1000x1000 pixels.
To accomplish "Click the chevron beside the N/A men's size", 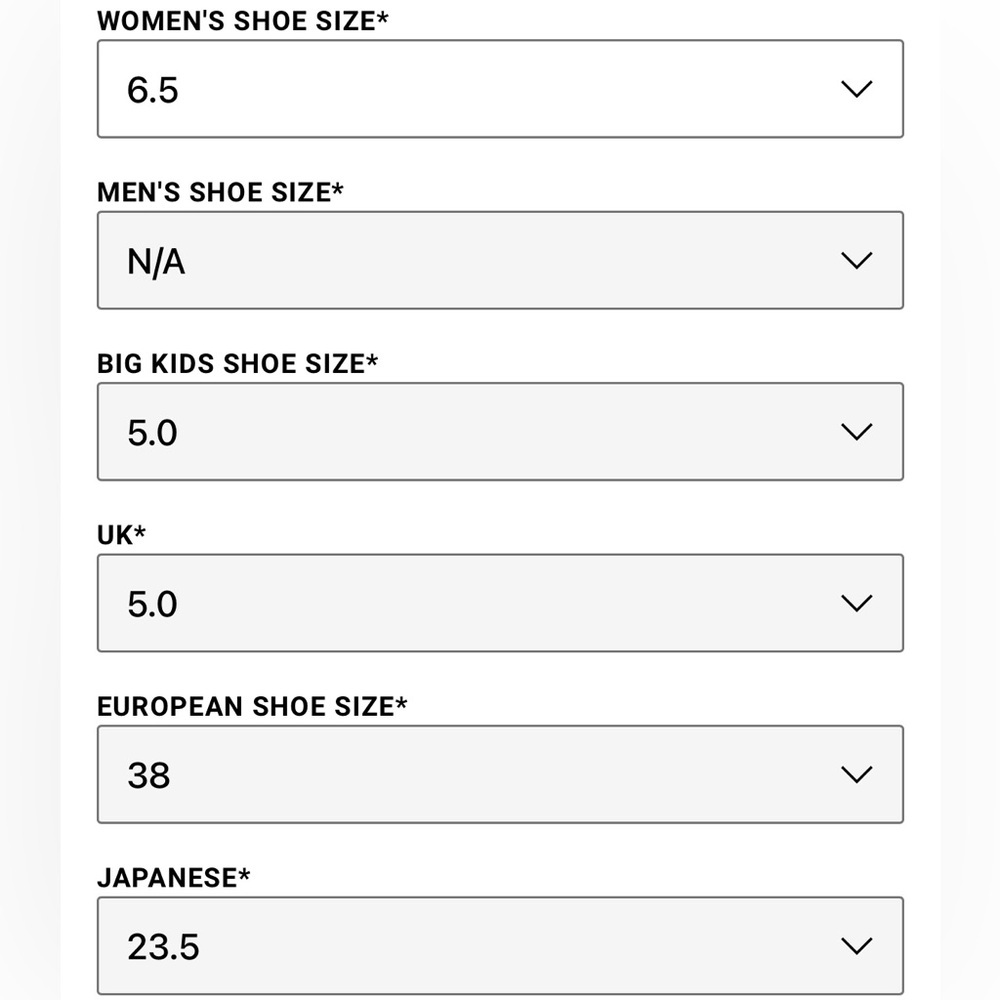I will coord(855,260).
